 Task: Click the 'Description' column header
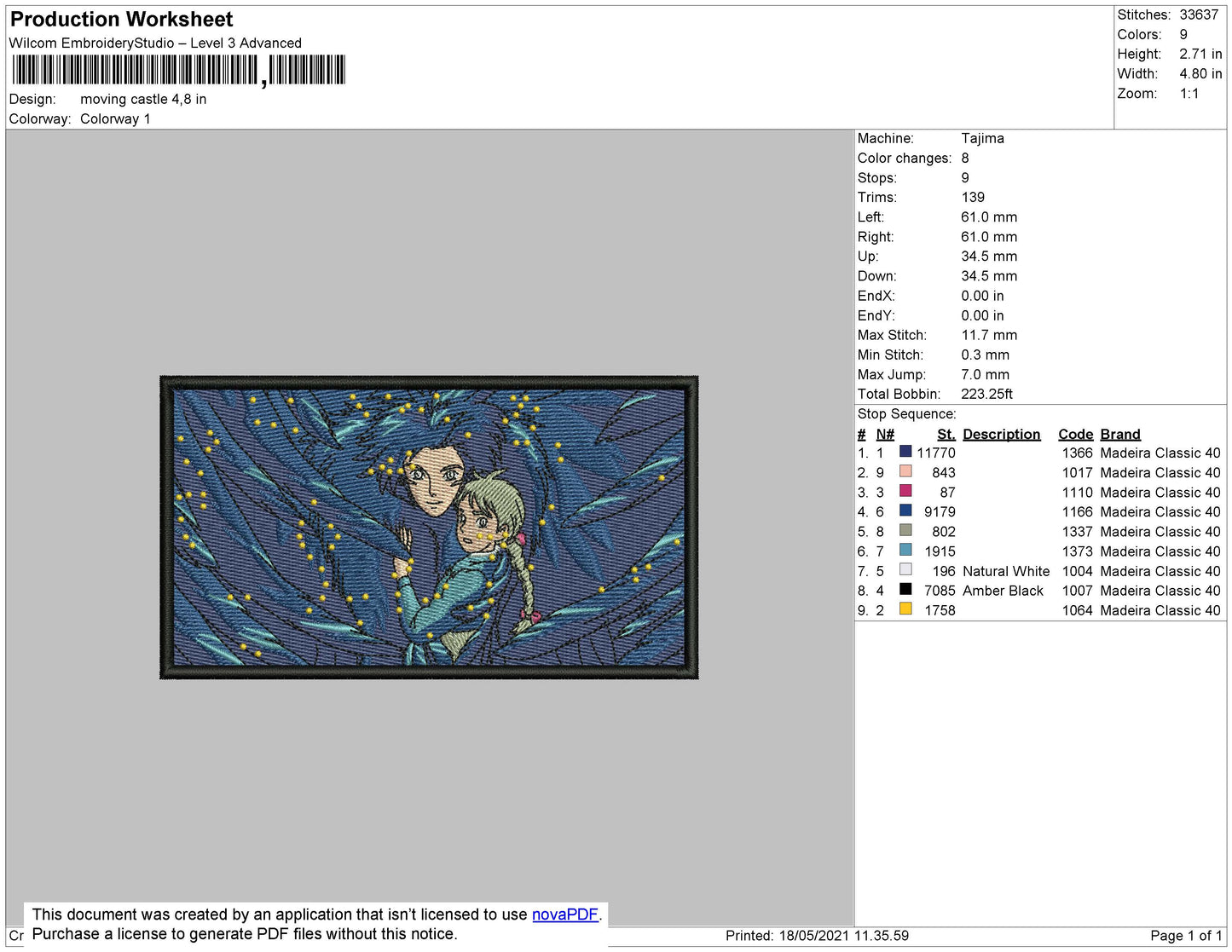1002,434
